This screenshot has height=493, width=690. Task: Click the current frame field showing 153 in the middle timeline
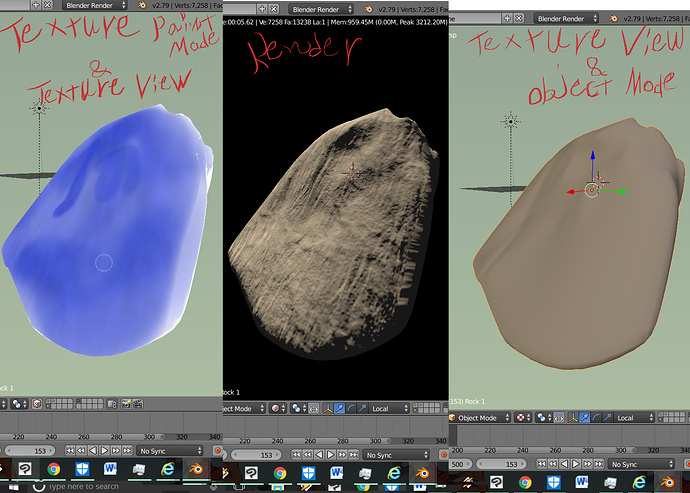[257, 455]
